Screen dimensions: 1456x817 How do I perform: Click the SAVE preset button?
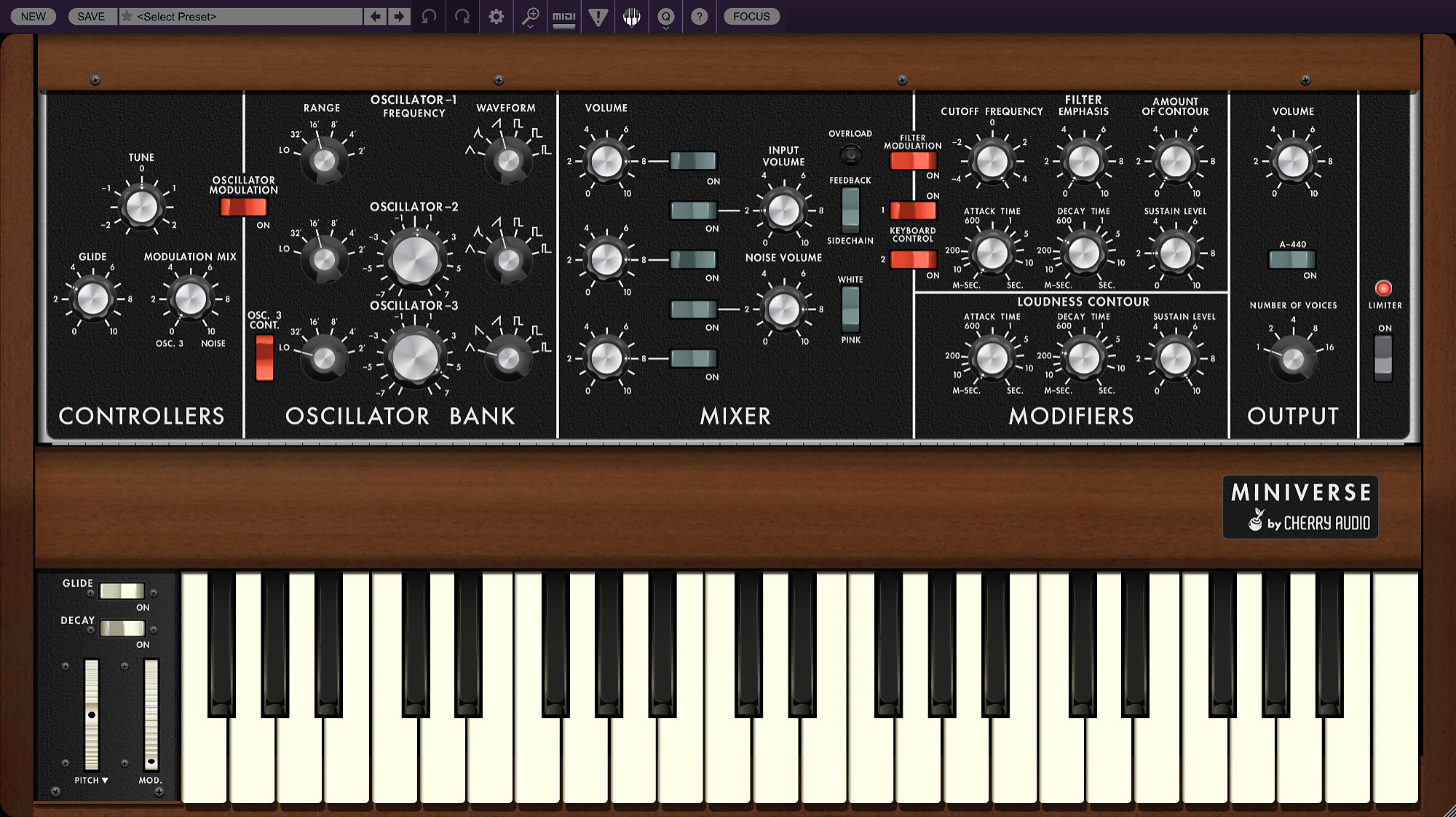(91, 16)
